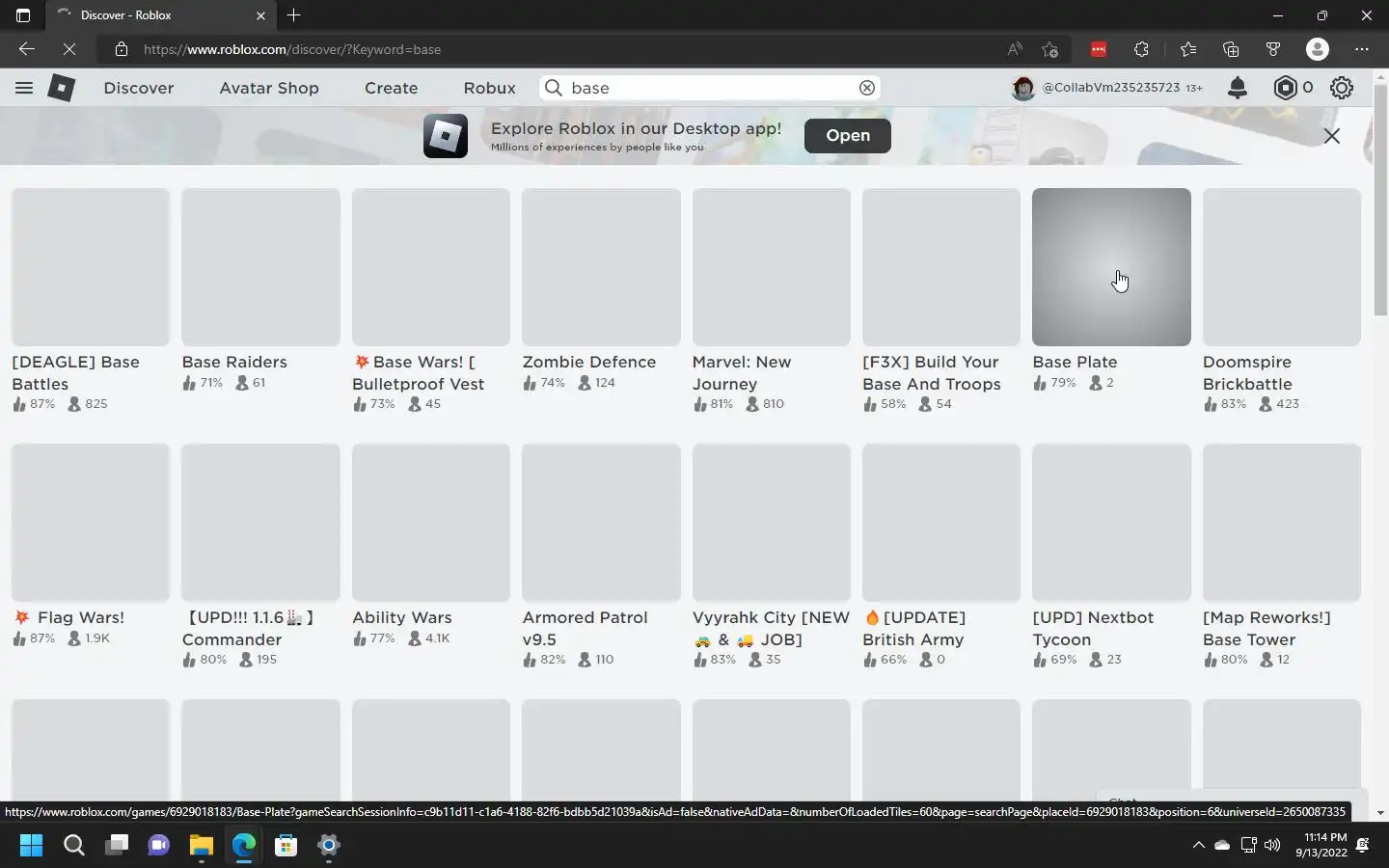Click inside the Roblox search field
Screen dimensions: 1389x868
[712, 88]
